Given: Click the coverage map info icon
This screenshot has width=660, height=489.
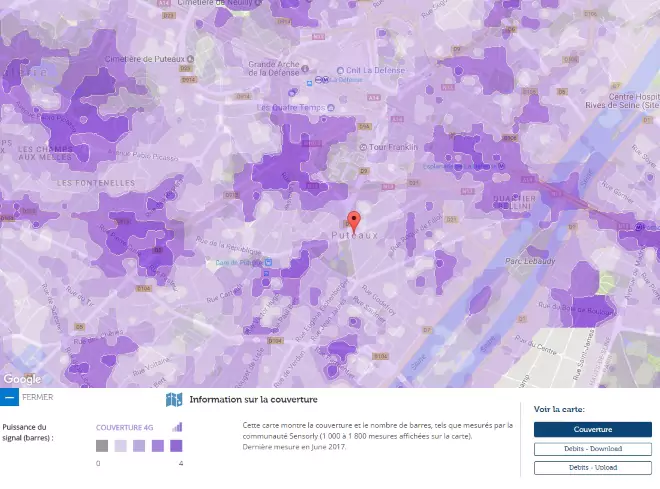Looking at the screenshot, I should click(x=174, y=399).
